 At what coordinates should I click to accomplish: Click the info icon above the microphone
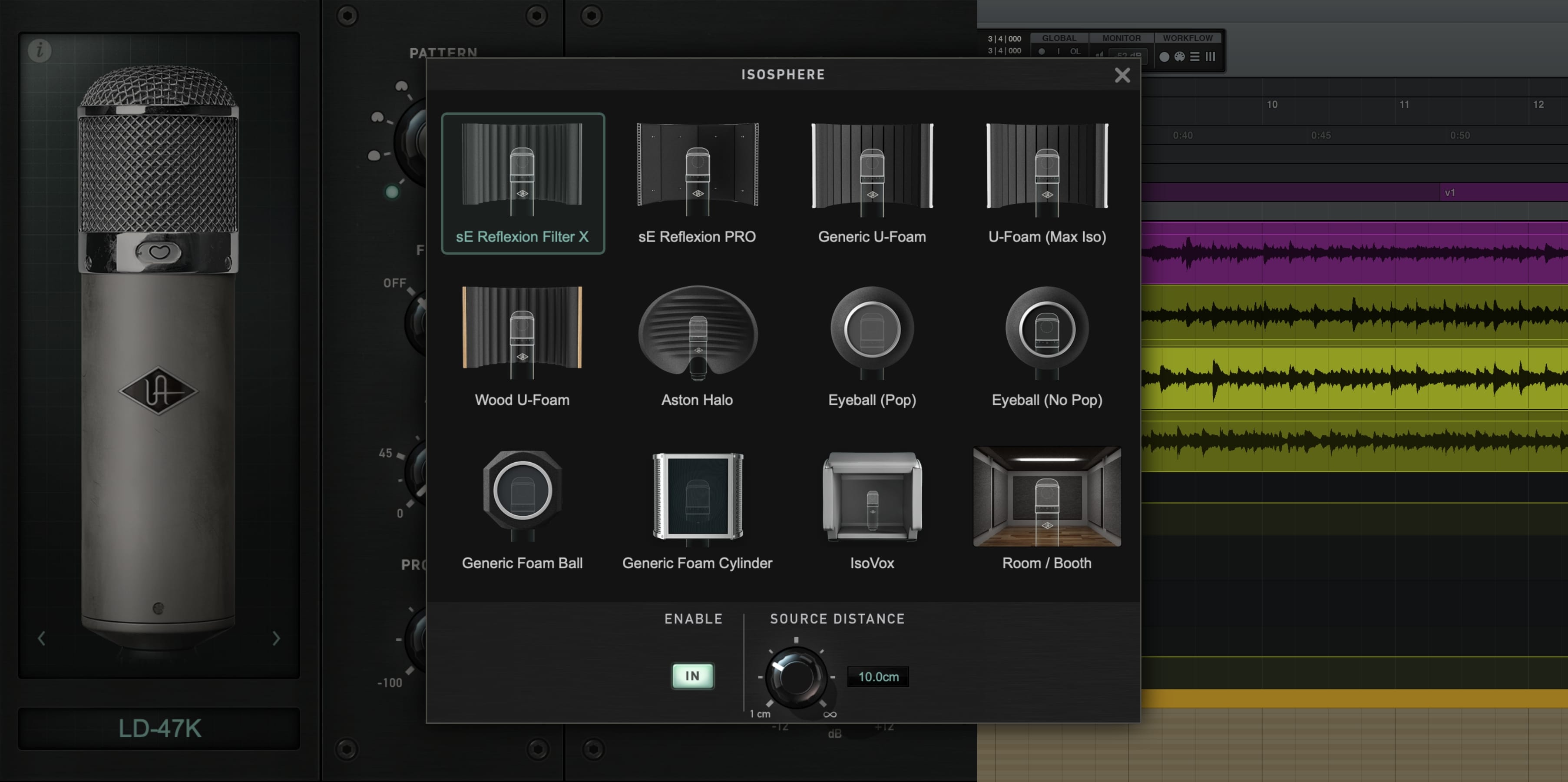[40, 50]
